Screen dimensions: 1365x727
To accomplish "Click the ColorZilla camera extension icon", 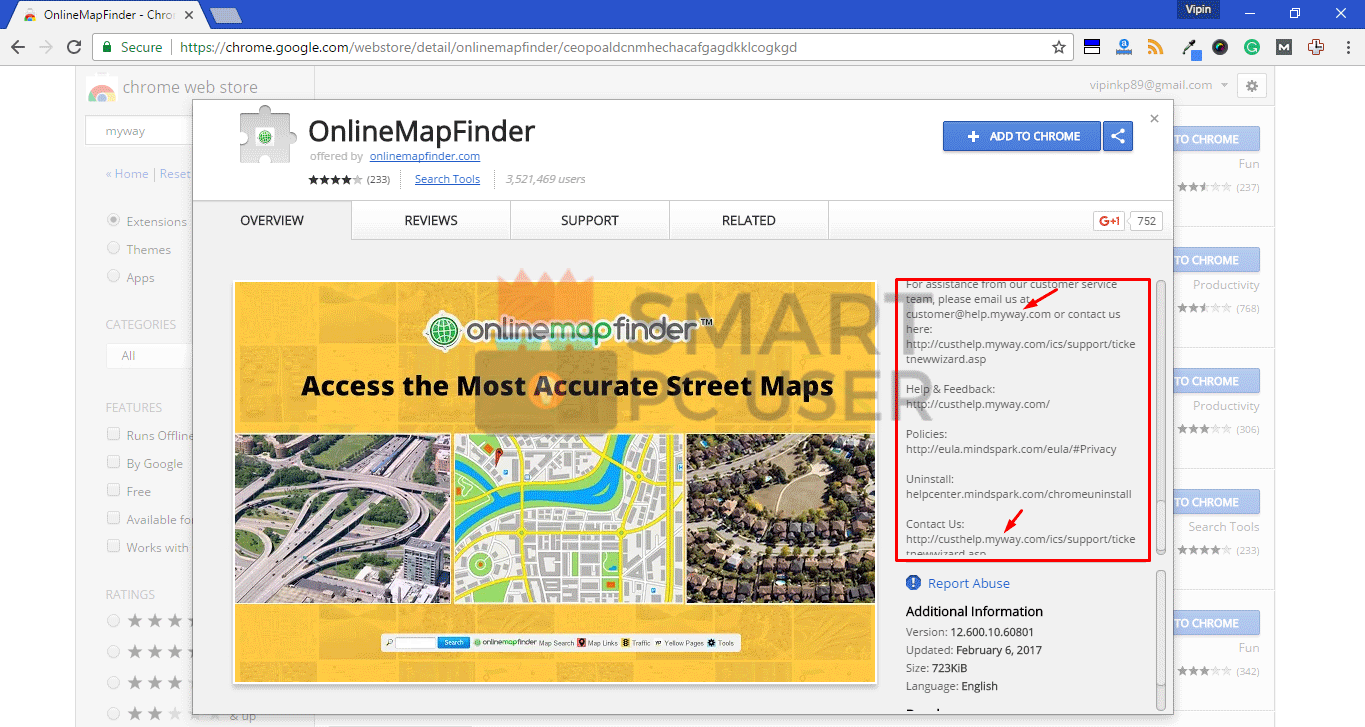I will (x=1220, y=47).
